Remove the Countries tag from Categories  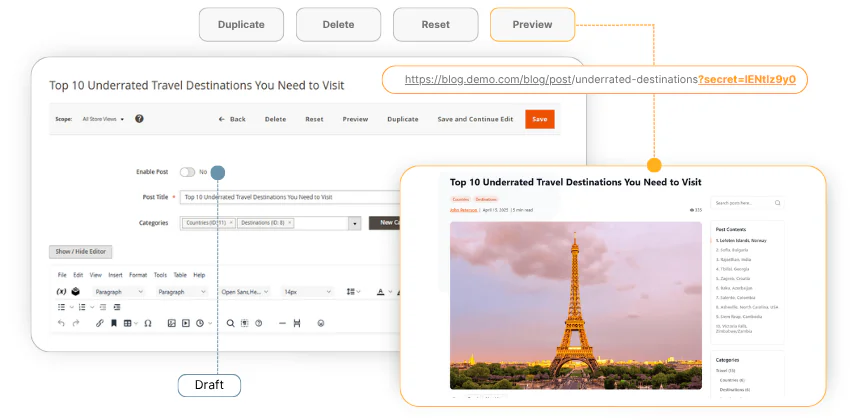(232, 223)
